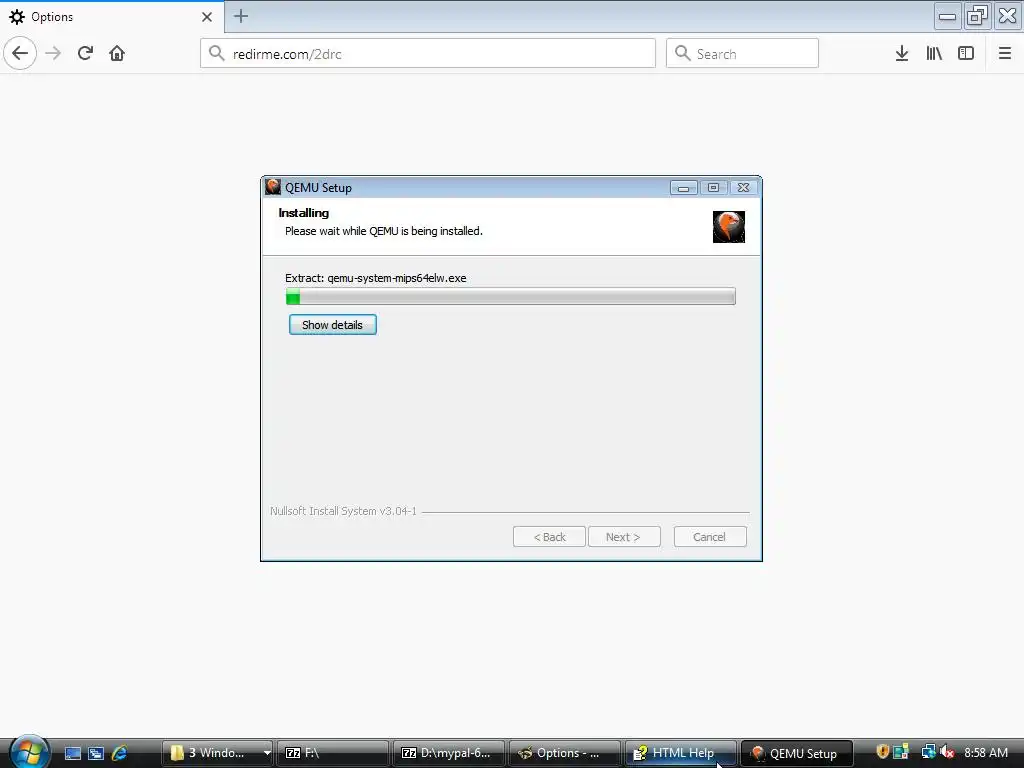Select the Options browser tab
This screenshot has height=768, width=1024.
coord(112,17)
